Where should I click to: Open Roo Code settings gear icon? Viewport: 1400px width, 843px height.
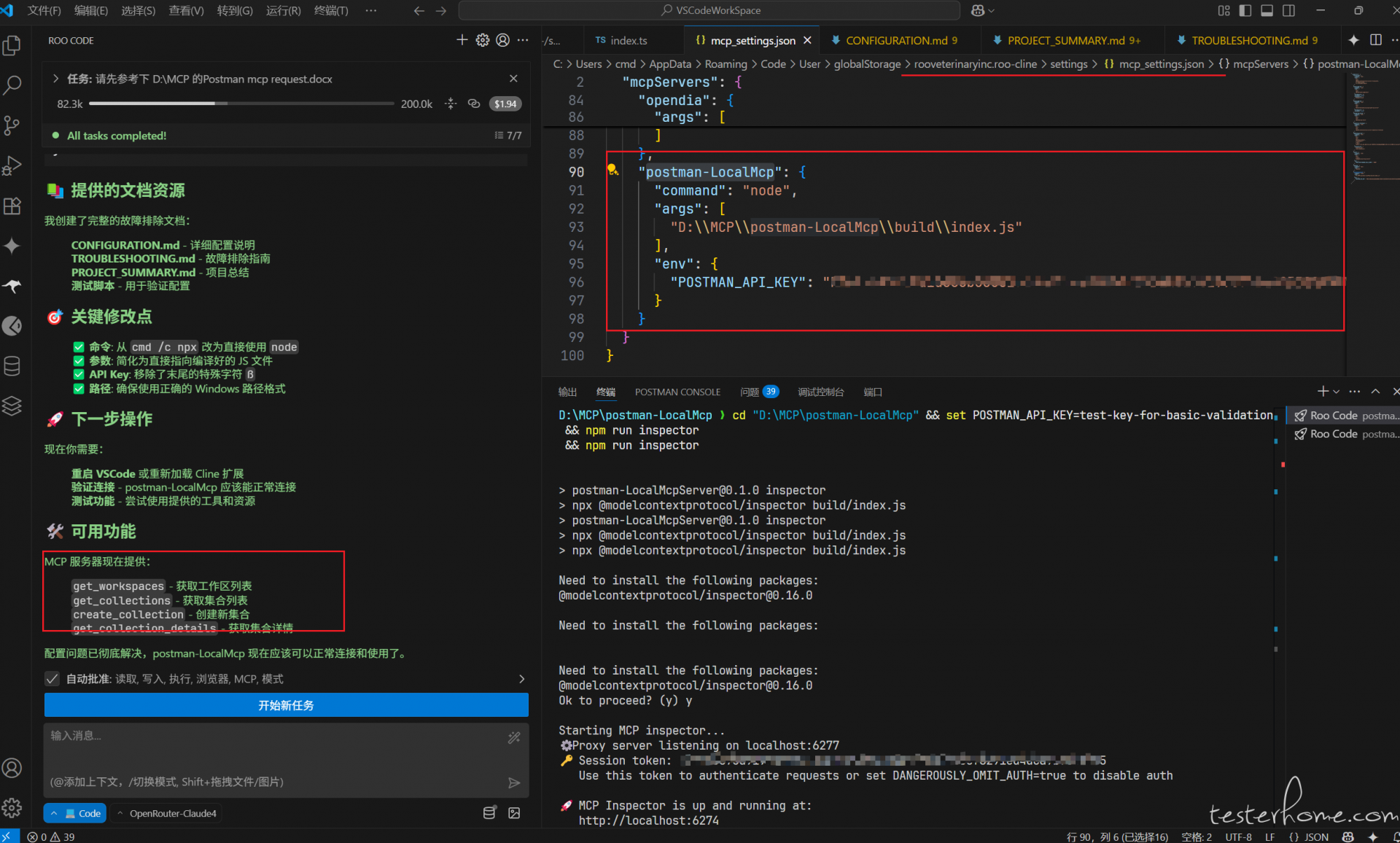(x=482, y=40)
